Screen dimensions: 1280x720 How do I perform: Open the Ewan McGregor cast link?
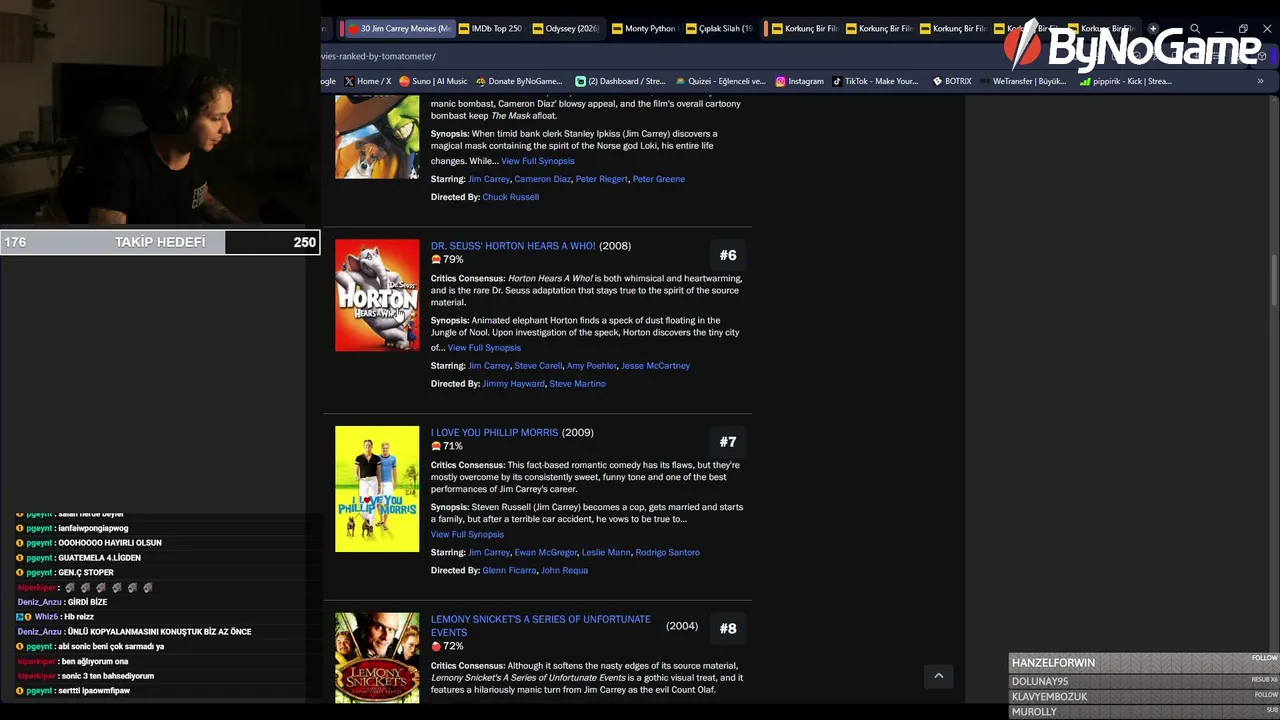click(x=546, y=553)
